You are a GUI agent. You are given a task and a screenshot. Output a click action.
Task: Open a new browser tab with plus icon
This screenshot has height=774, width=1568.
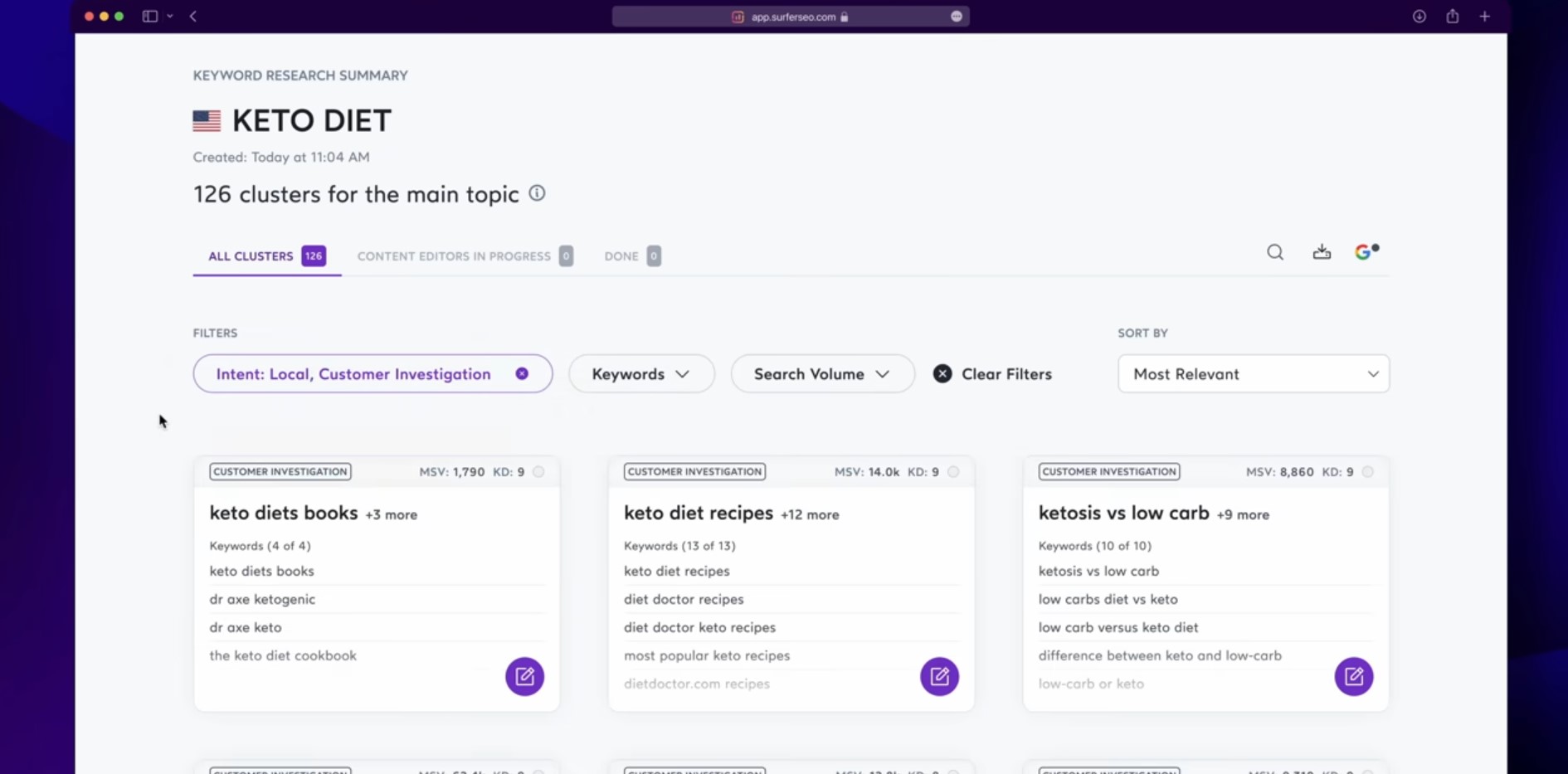[x=1485, y=17]
